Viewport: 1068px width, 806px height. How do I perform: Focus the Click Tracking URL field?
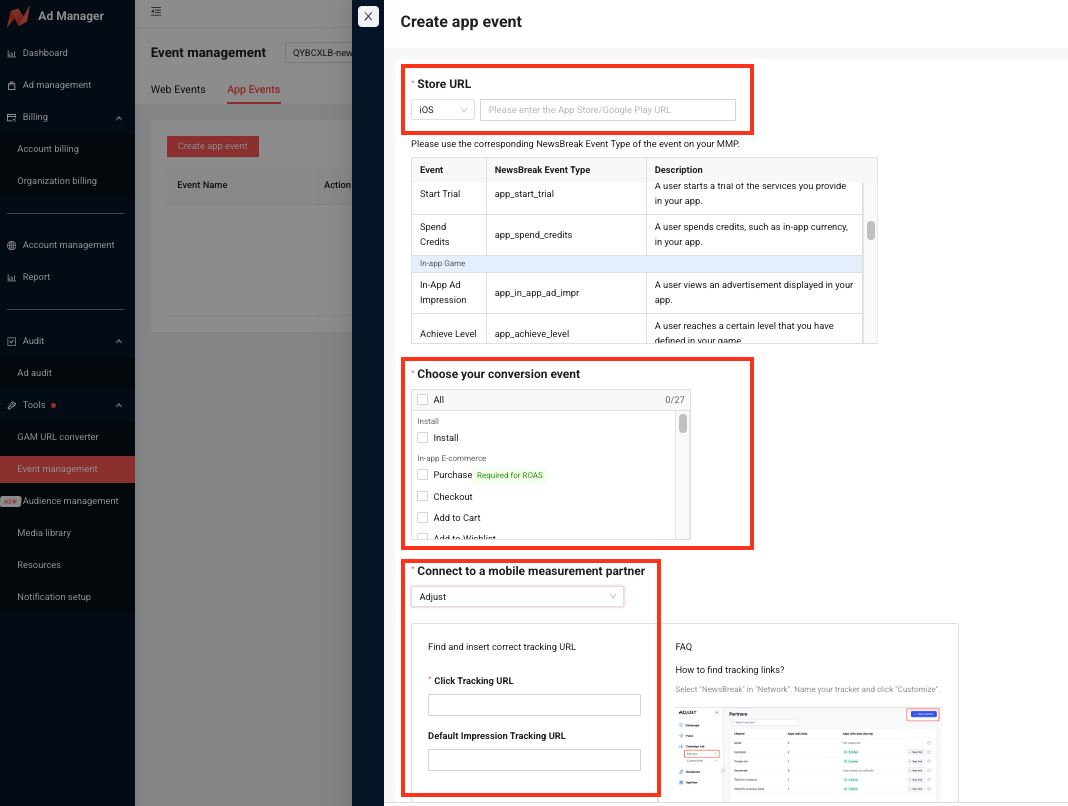pos(534,705)
